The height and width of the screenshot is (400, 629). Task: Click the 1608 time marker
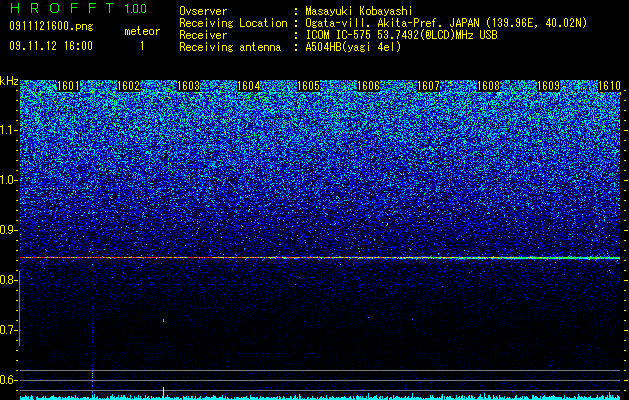489,86
